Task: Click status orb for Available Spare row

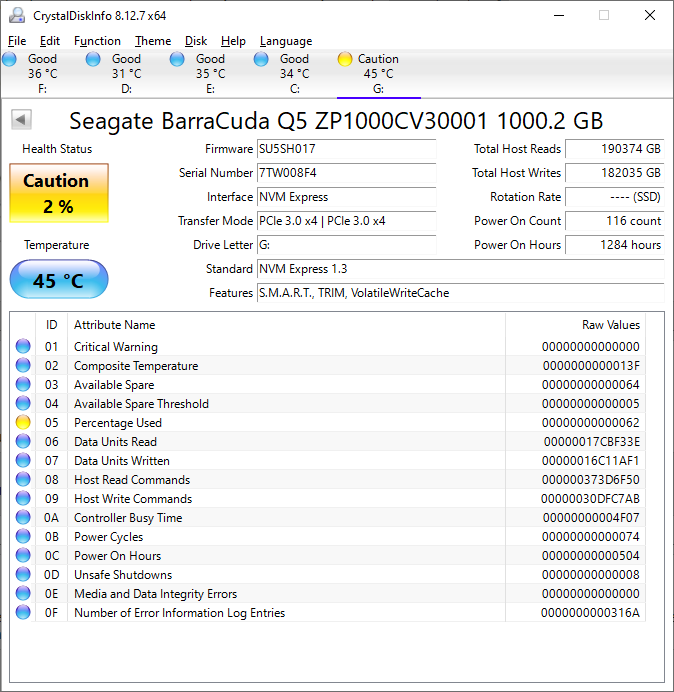Action: 23,384
